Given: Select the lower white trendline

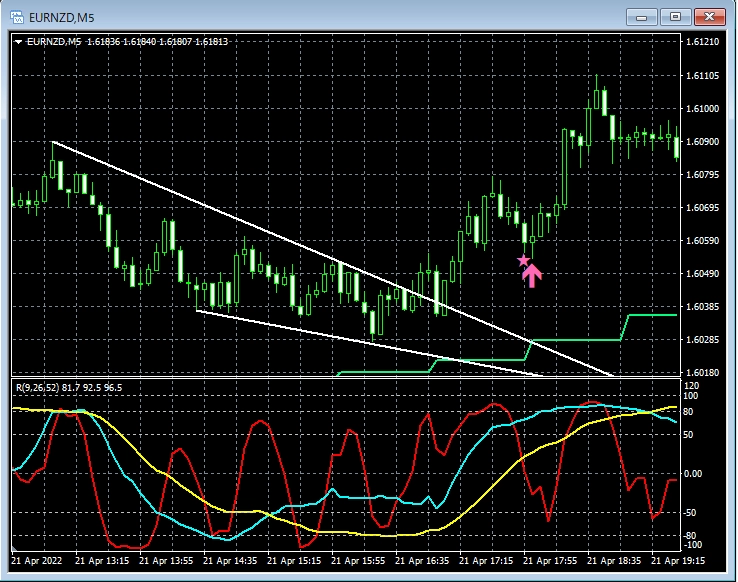Looking at the screenshot, I should click(x=300, y=330).
